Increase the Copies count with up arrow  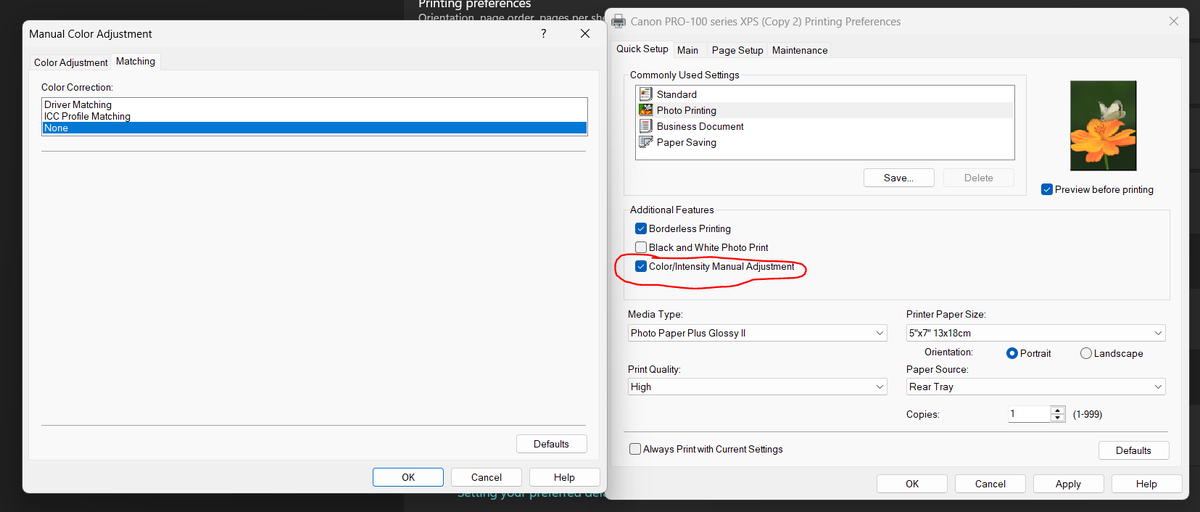1058,410
